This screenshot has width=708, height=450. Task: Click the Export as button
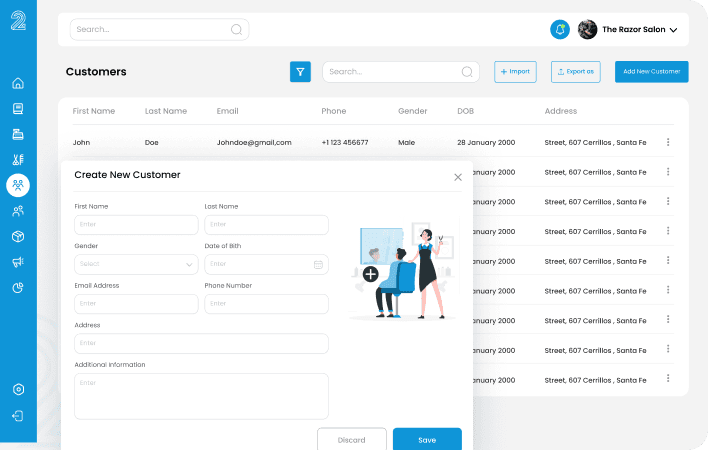coord(576,72)
